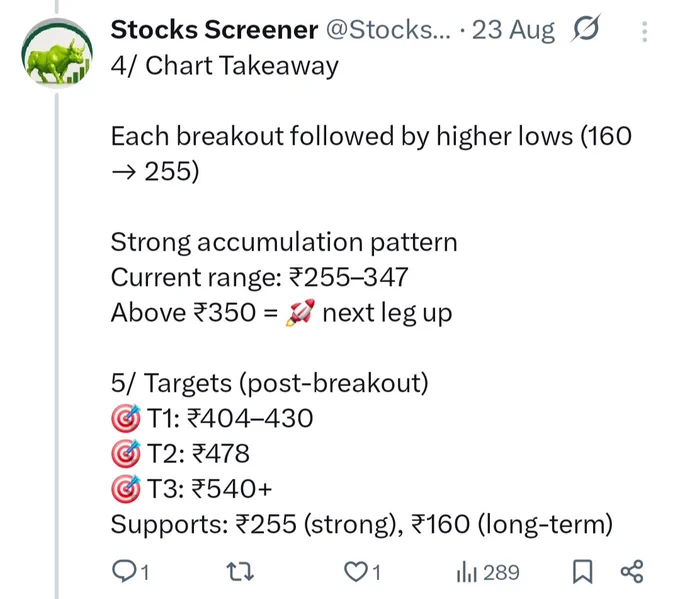
Task: Open the 23 Aug timestamp link
Action: 513,30
